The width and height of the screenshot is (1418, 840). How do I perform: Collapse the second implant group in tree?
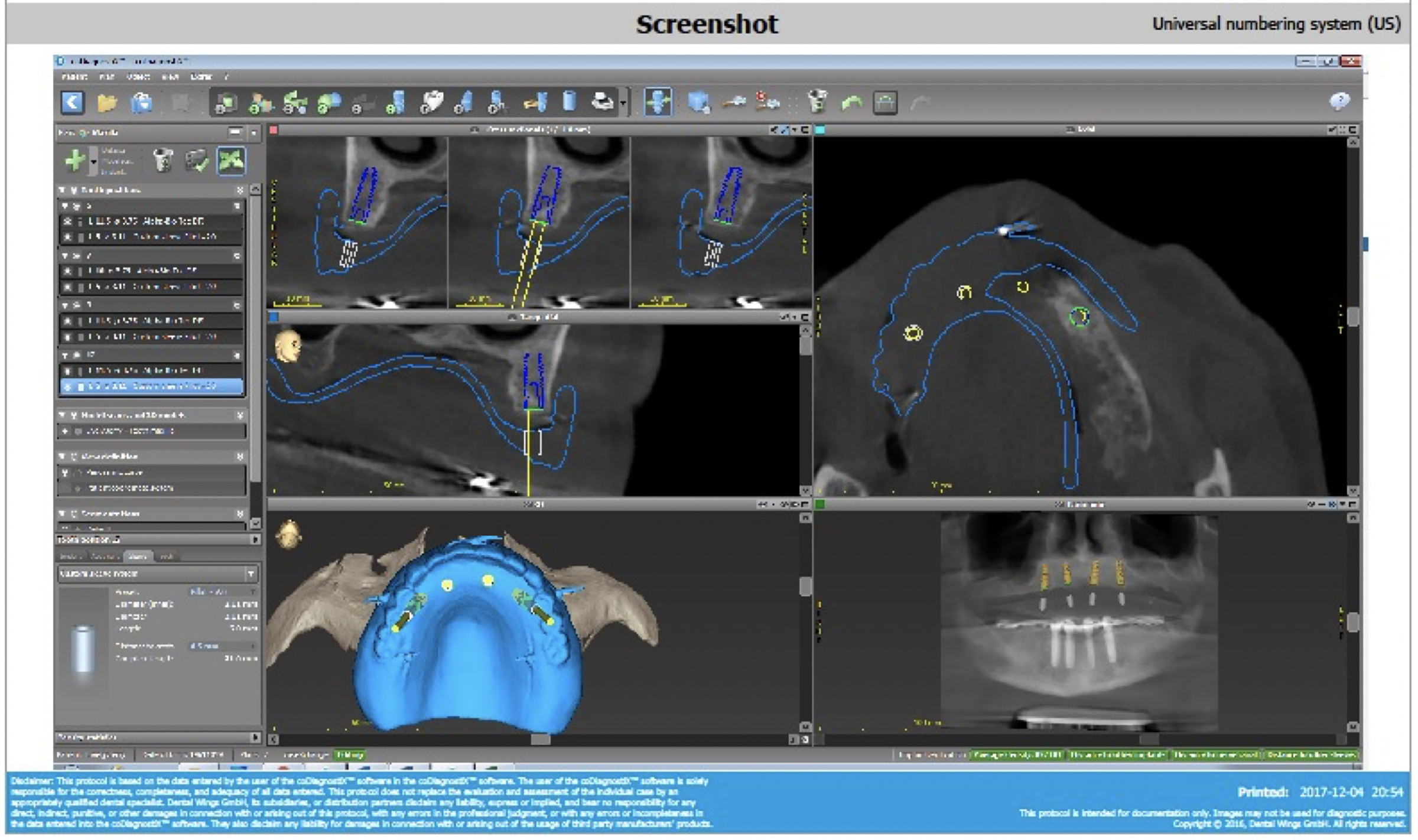65,256
